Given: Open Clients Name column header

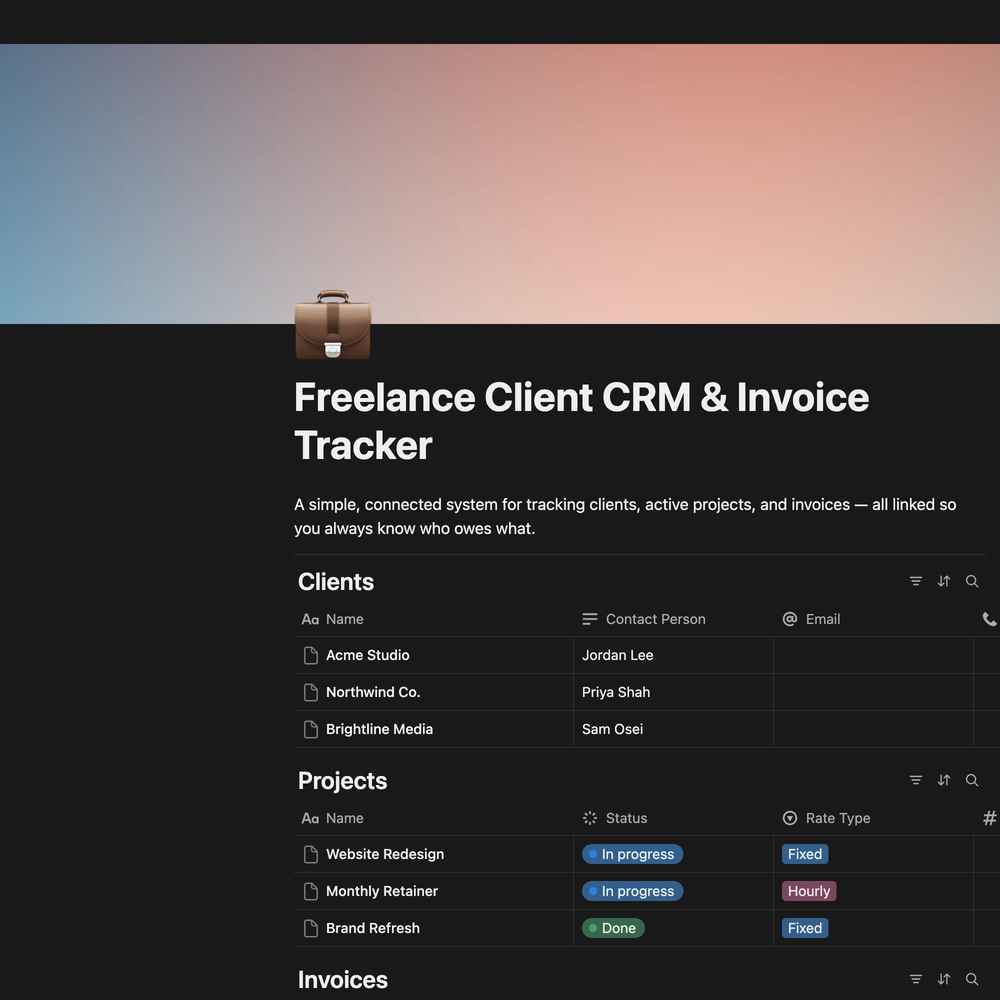Looking at the screenshot, I should (434, 619).
